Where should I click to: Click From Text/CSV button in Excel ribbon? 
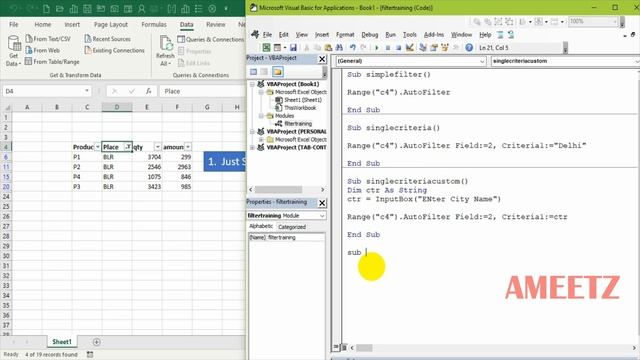coord(48,39)
